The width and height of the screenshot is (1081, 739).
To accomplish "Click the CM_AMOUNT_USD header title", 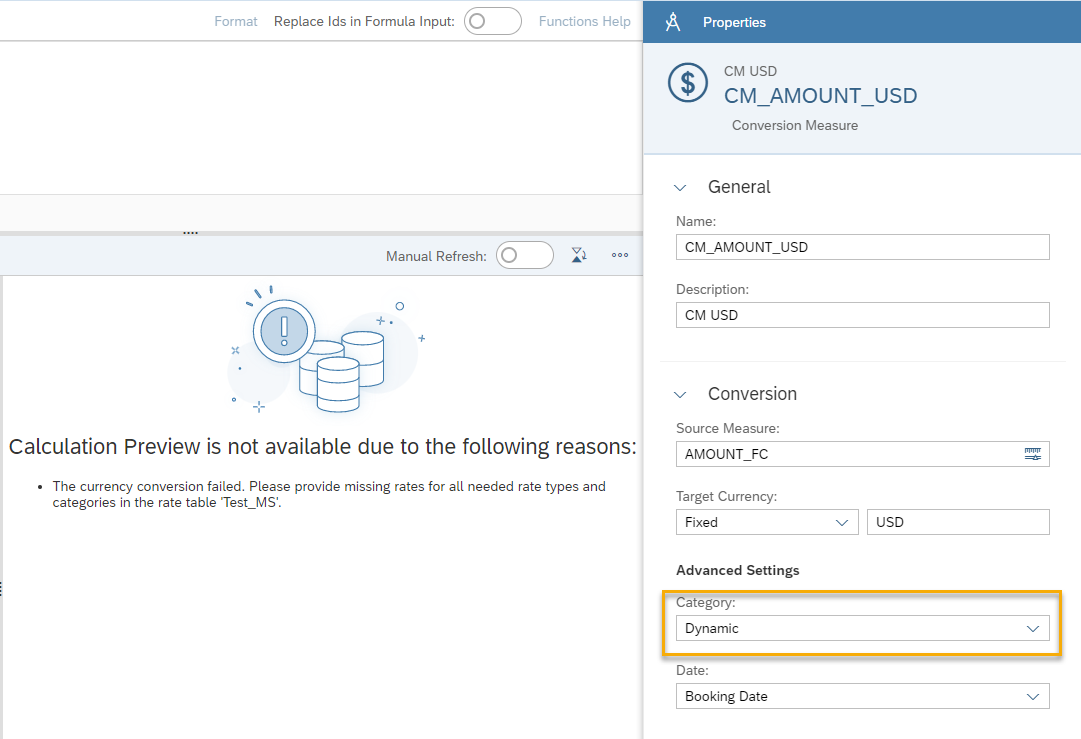I will [x=820, y=96].
